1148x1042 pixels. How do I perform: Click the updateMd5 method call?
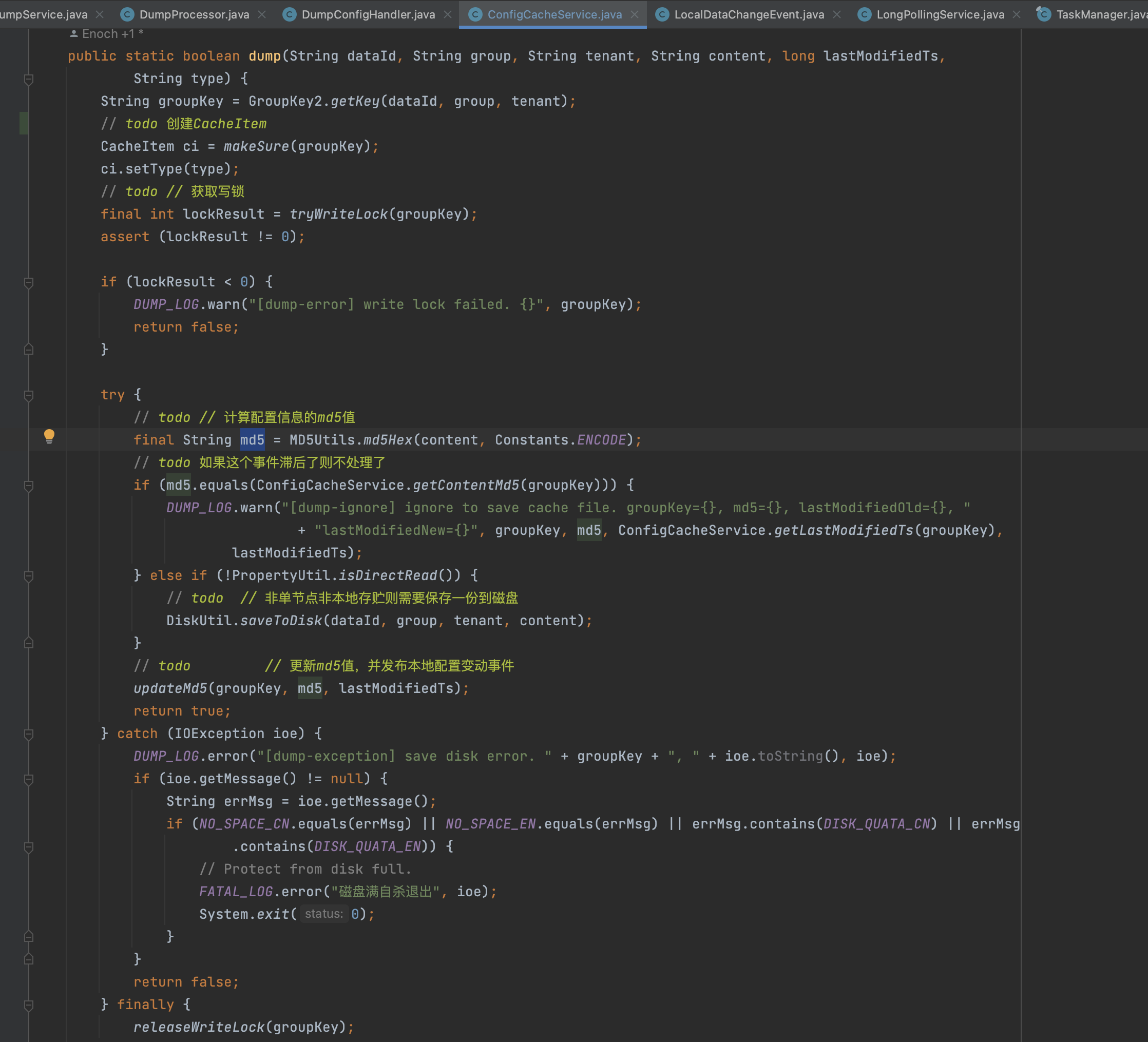click(x=170, y=688)
